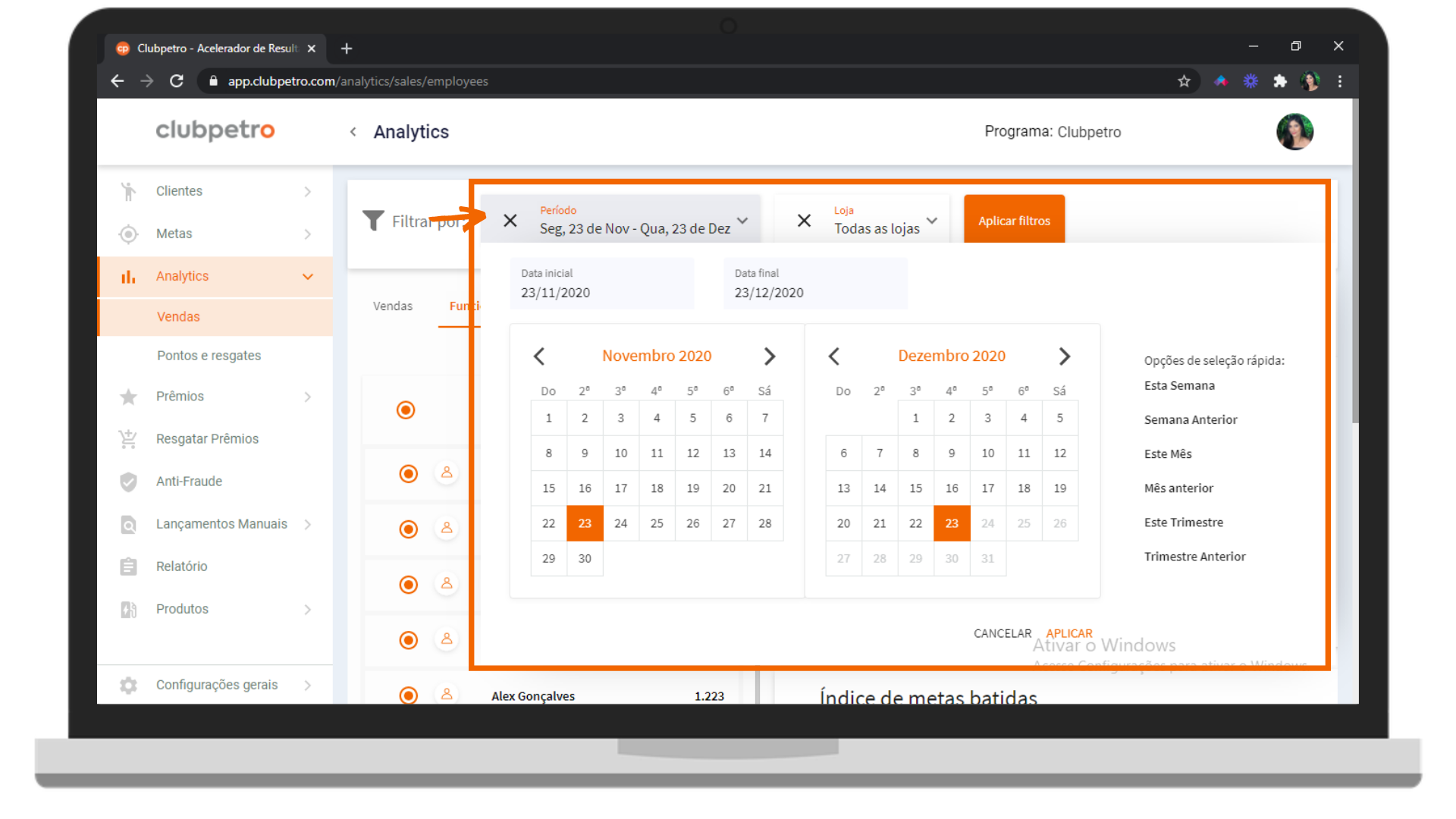
Task: Bookmark page with the star icon
Action: pos(1184,81)
